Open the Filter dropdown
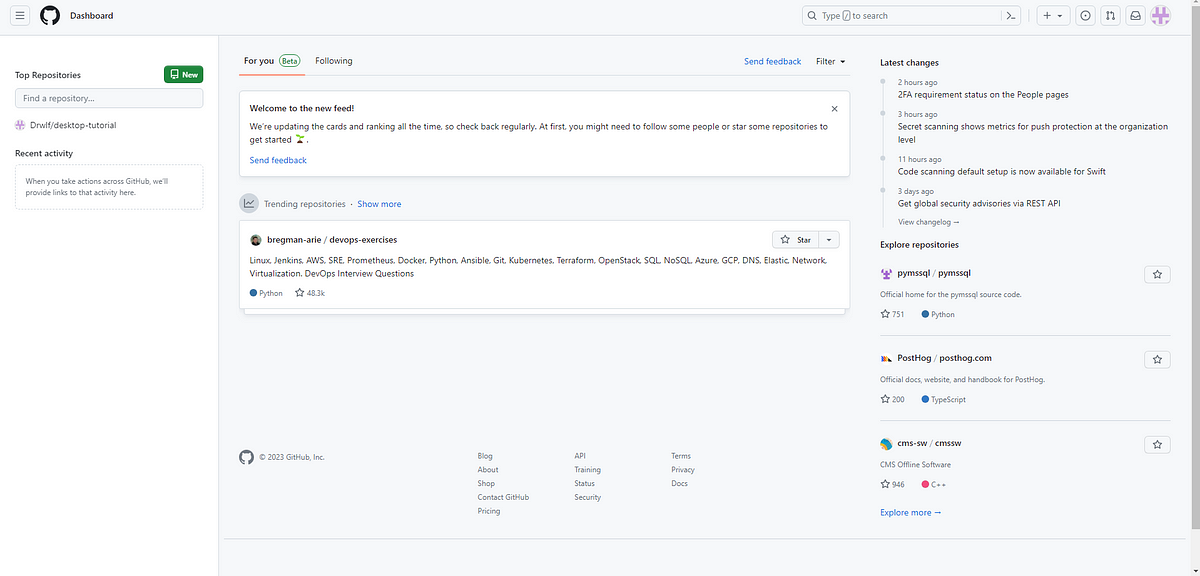The image size is (1200, 576). (830, 61)
